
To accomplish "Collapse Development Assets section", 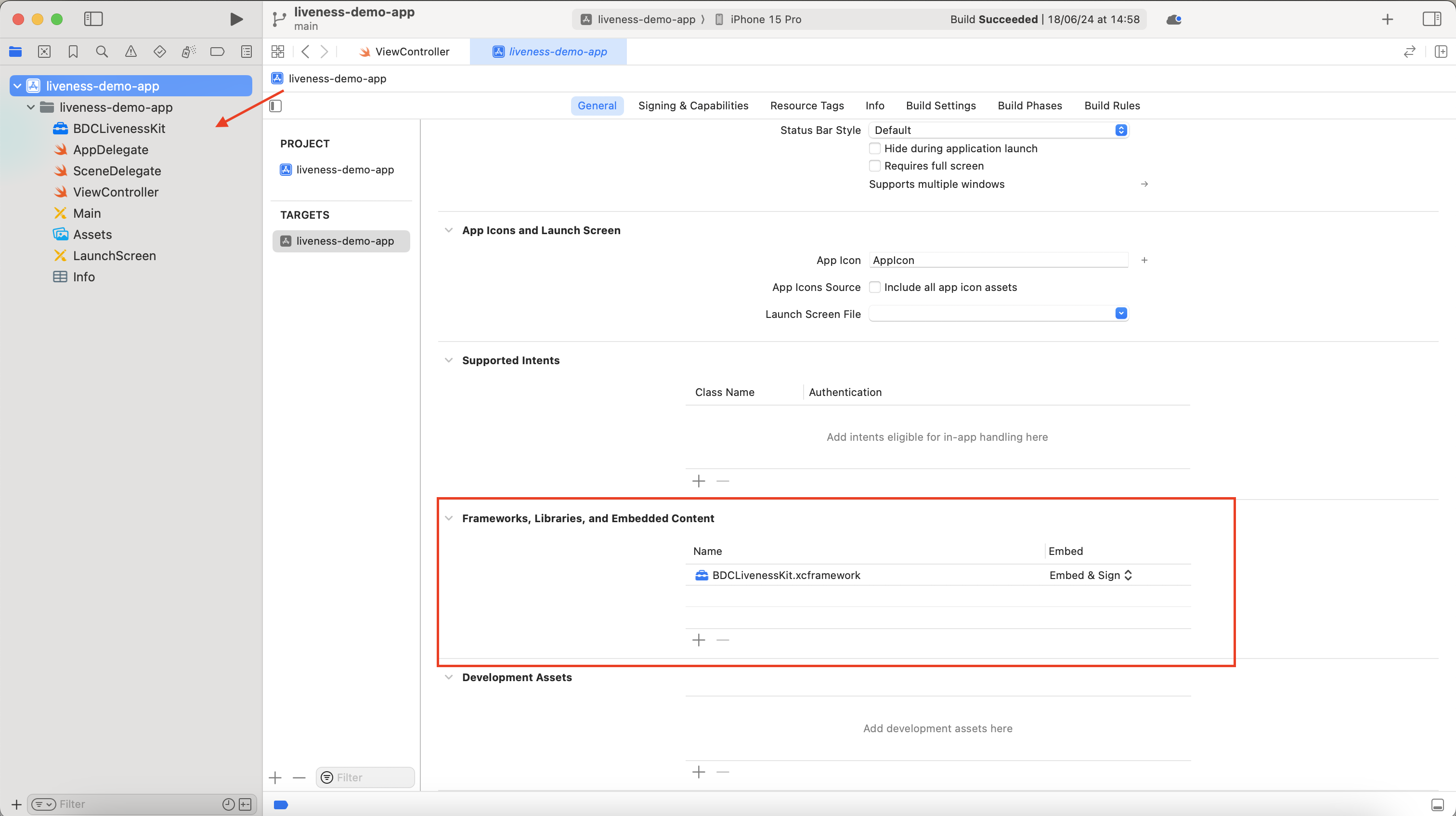I will coord(448,677).
